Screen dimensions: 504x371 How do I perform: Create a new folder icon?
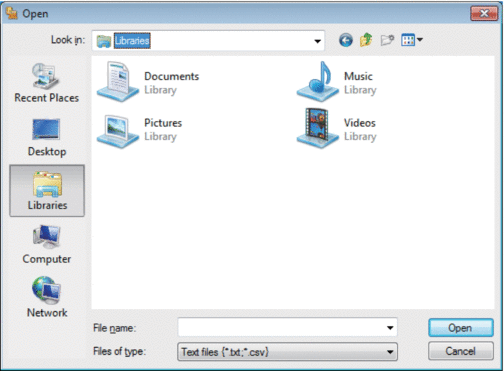click(387, 40)
